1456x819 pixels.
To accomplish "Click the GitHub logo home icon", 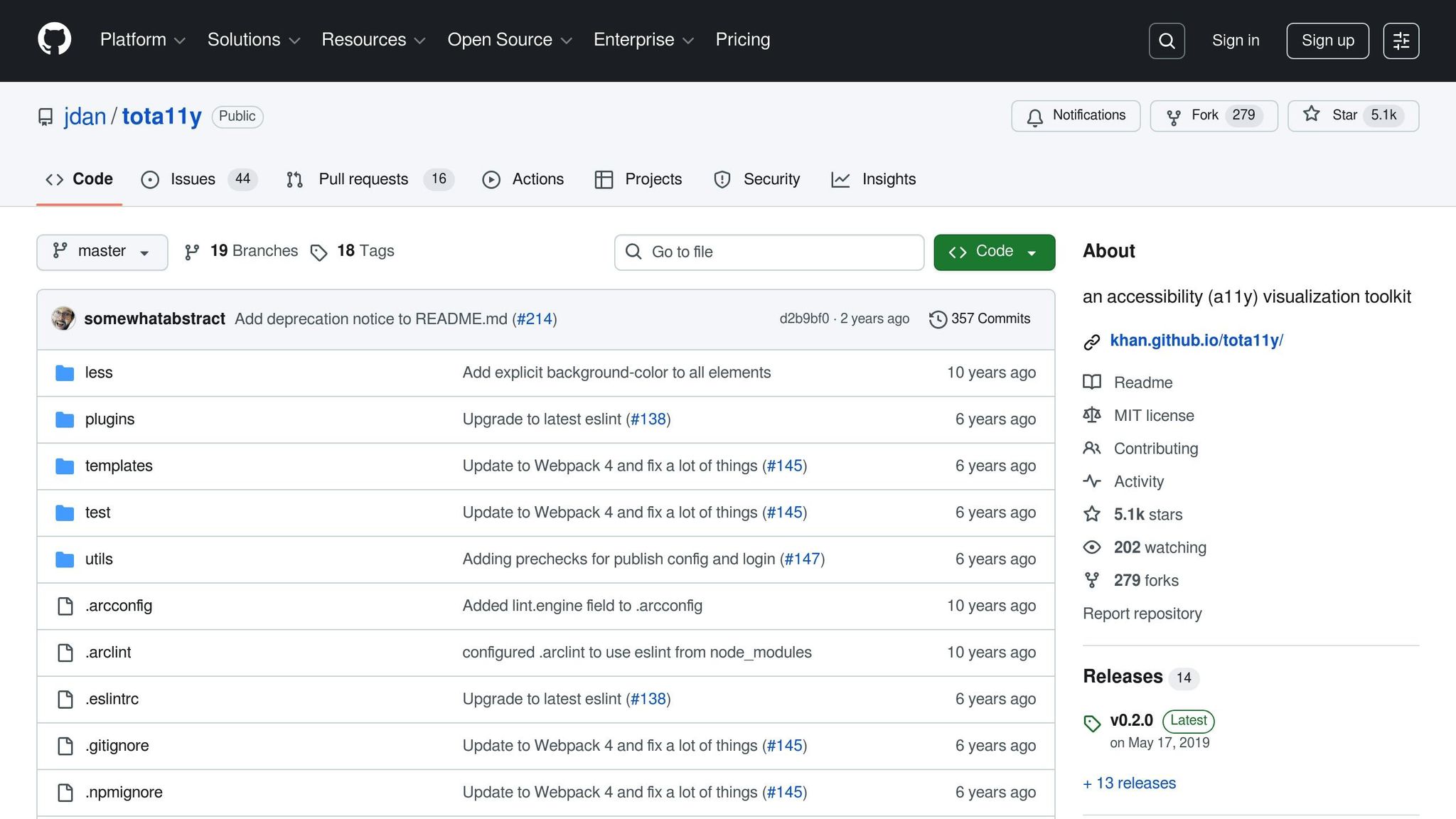I will pos(54,39).
